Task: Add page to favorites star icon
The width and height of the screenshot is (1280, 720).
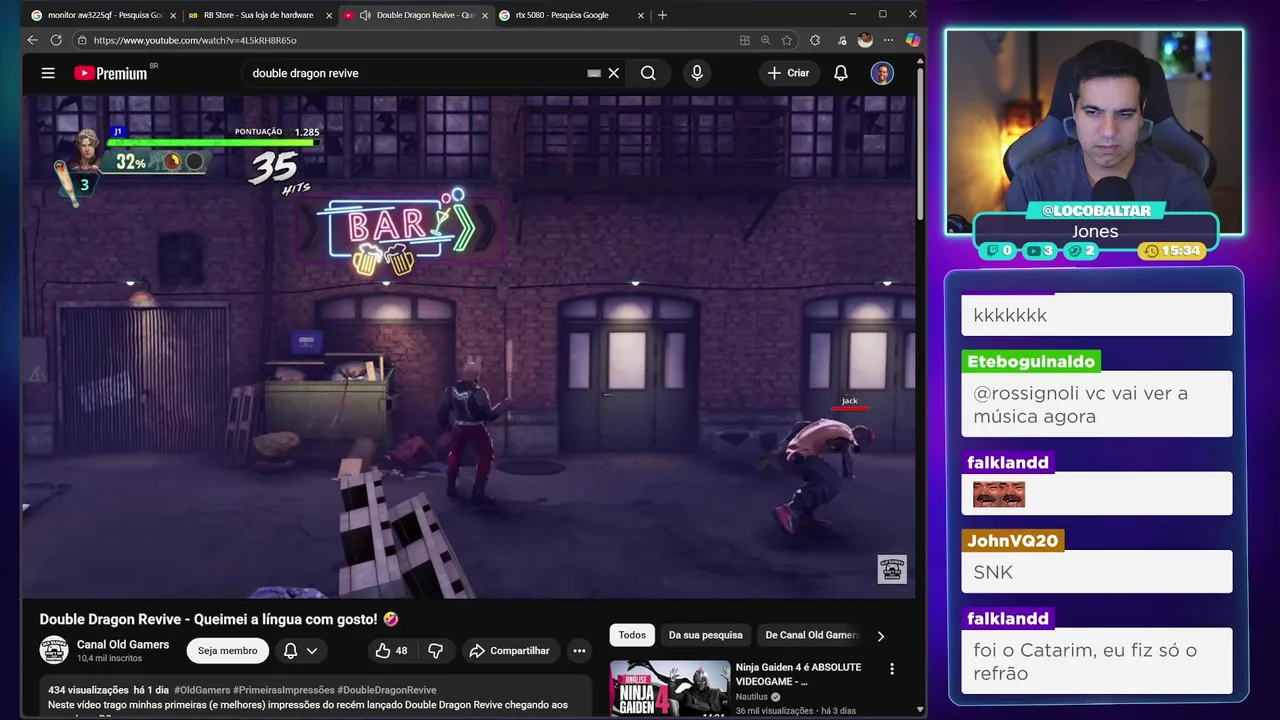Action: point(787,40)
